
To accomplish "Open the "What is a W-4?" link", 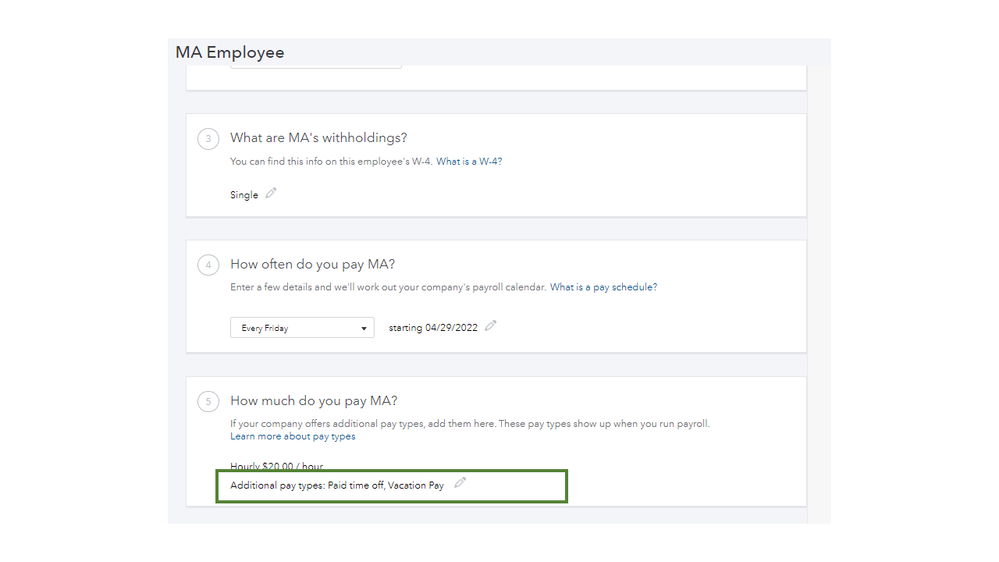I will (469, 161).
